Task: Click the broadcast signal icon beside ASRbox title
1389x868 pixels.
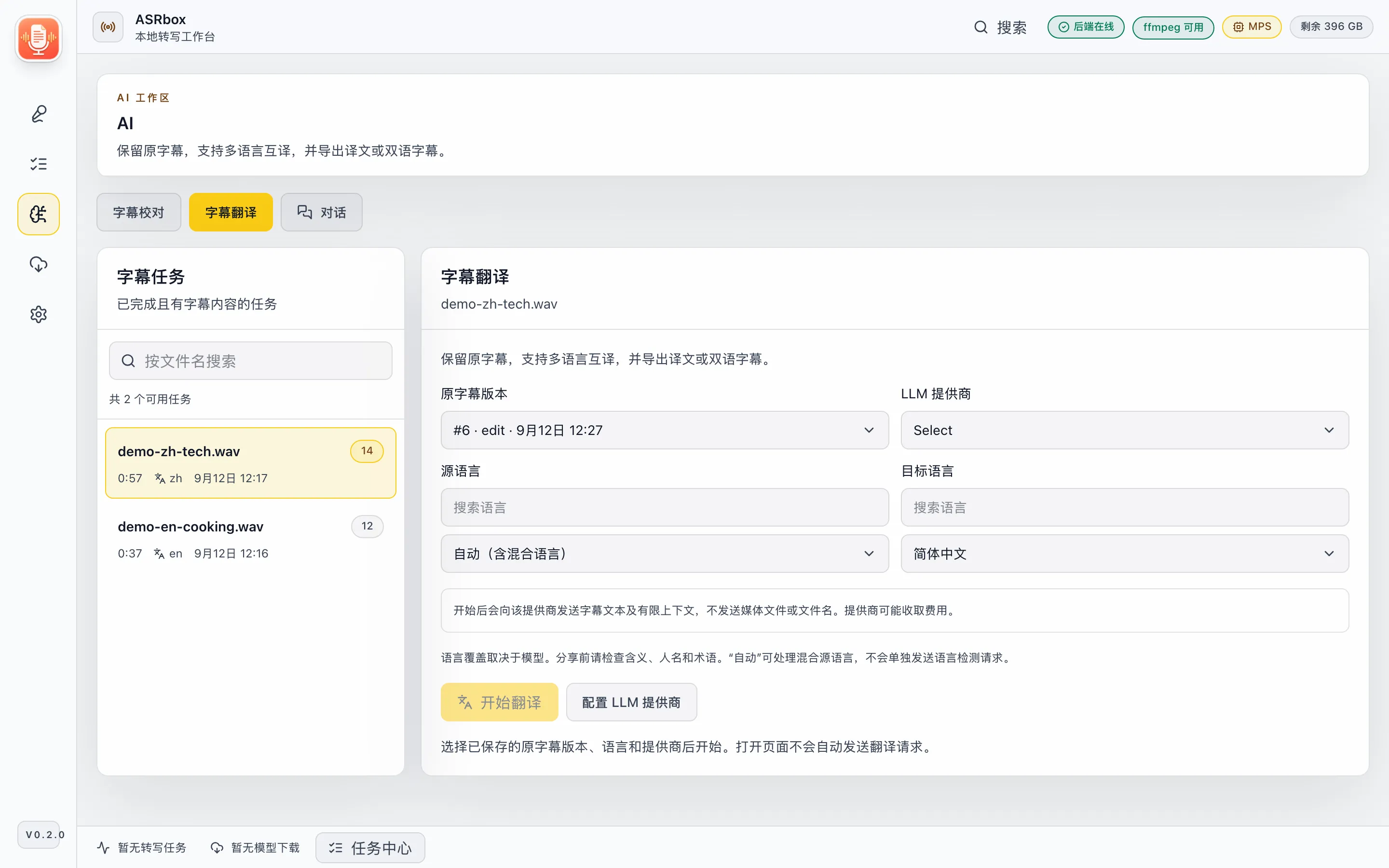Action: (108, 27)
